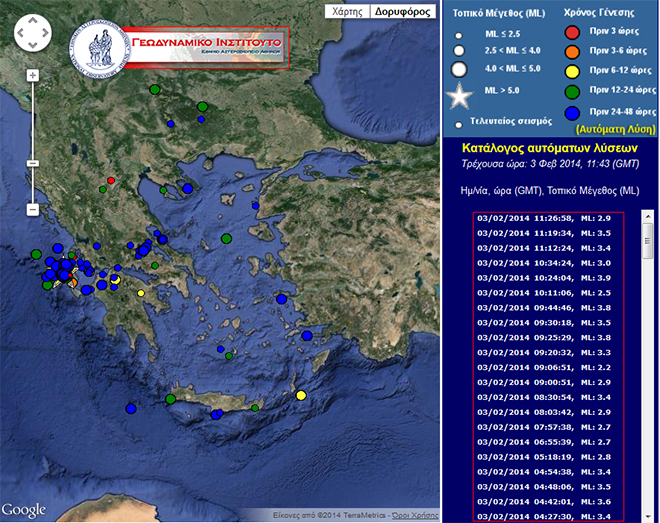
Task: Open the Όροι Χρήσης terms link
Action: tap(413, 516)
